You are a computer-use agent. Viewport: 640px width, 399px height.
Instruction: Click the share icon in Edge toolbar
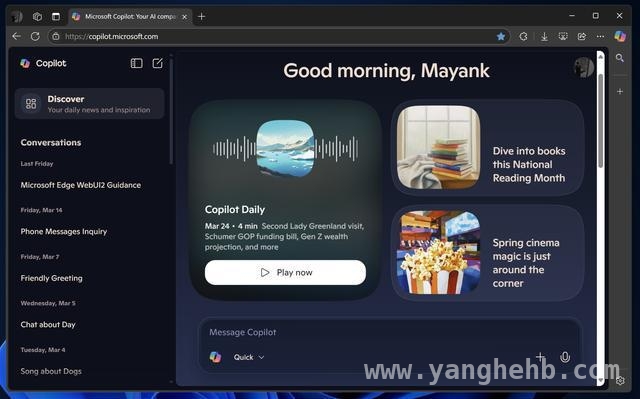click(582, 37)
